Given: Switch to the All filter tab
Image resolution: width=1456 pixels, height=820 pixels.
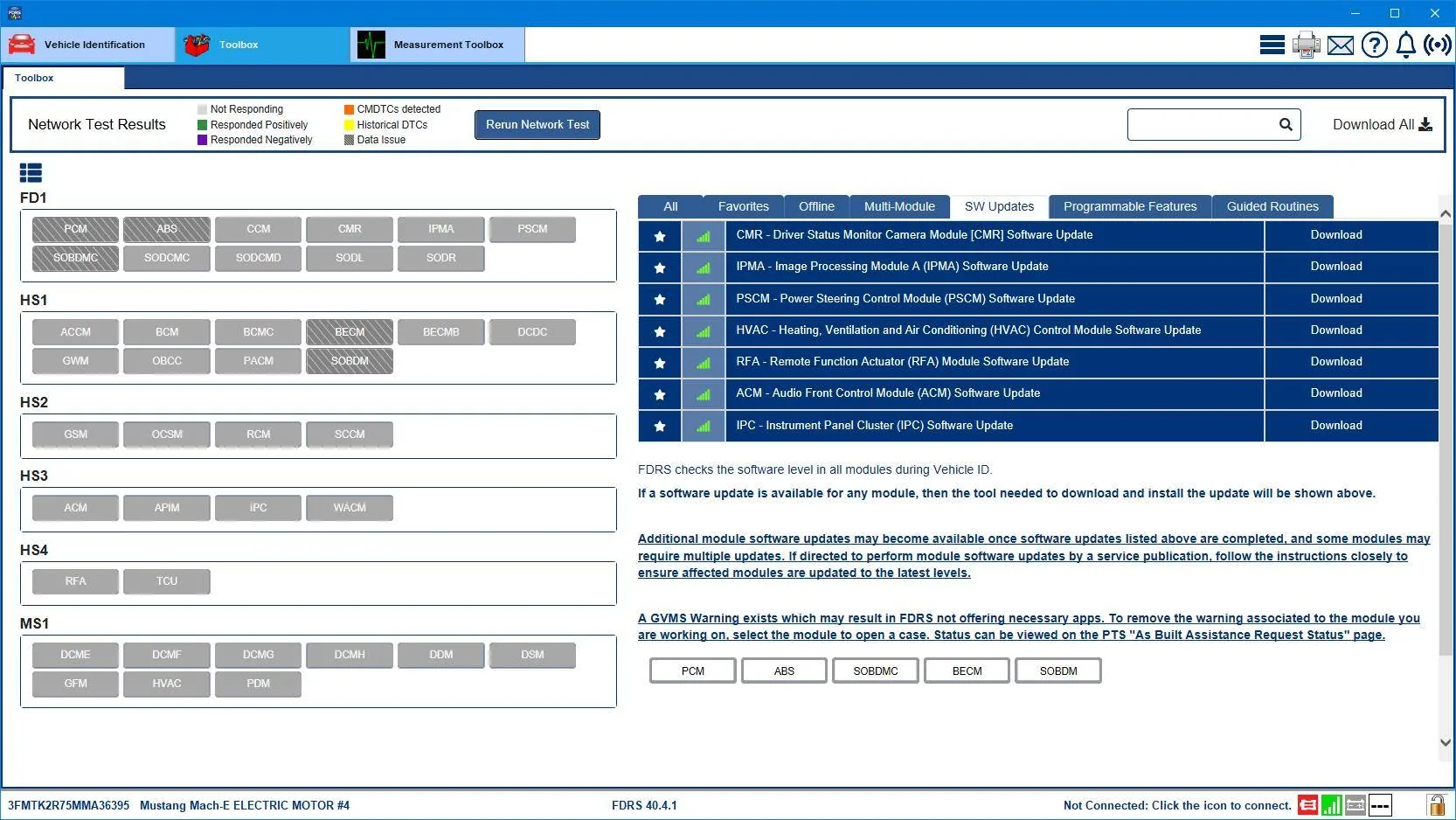Looking at the screenshot, I should (x=670, y=206).
